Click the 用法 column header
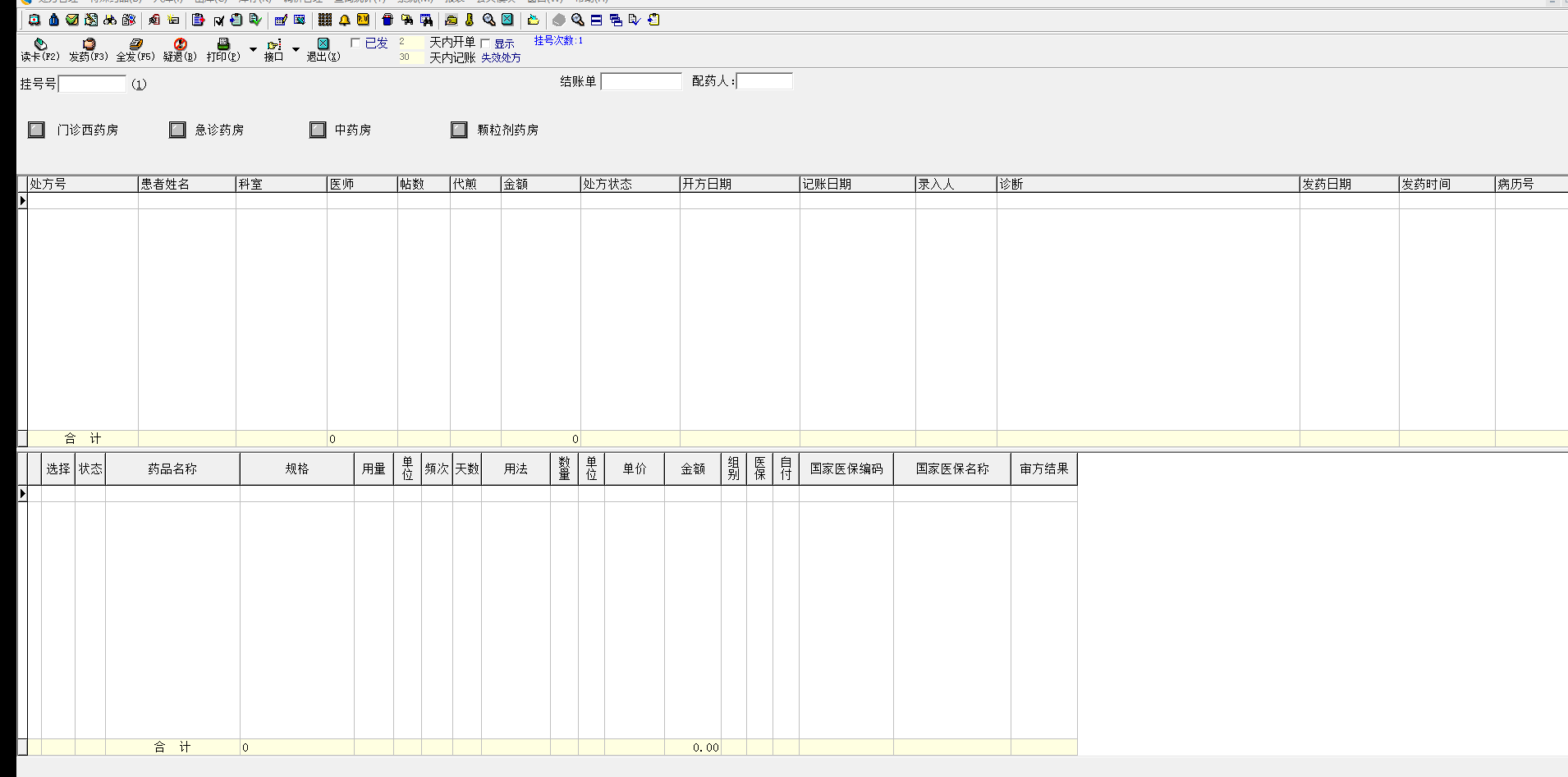Image resolution: width=1568 pixels, height=777 pixels. point(516,468)
